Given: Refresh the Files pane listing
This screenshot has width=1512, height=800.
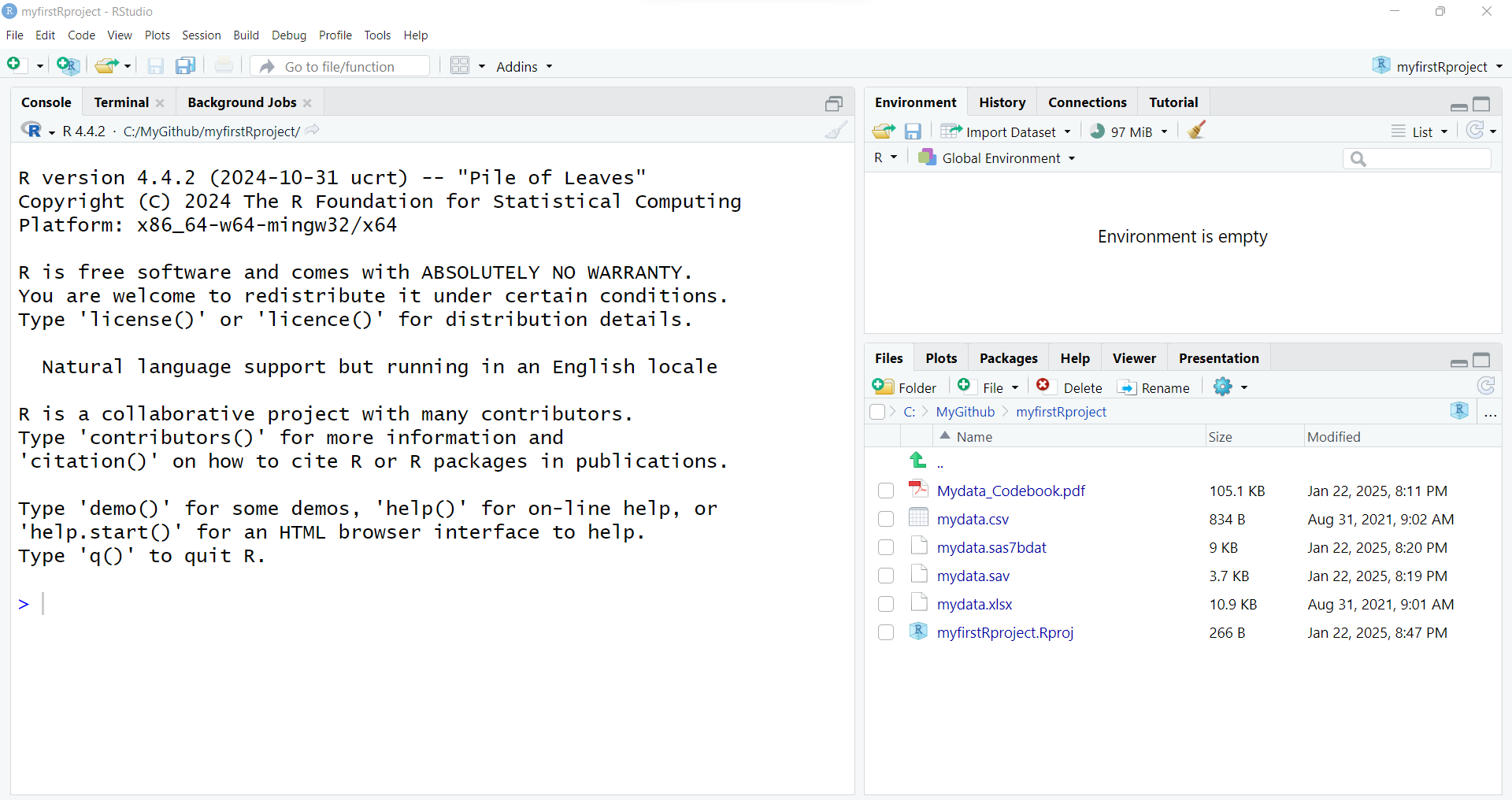Looking at the screenshot, I should point(1486,386).
